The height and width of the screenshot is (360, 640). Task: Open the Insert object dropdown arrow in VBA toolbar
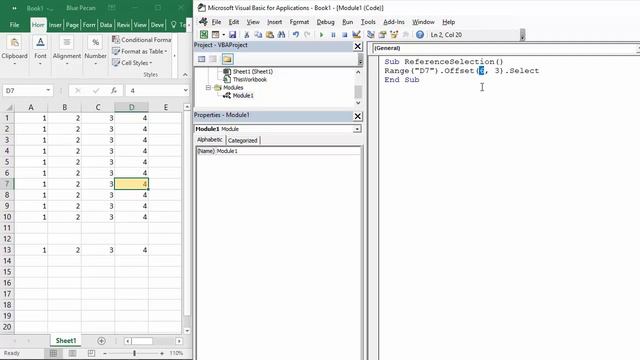point(224,35)
